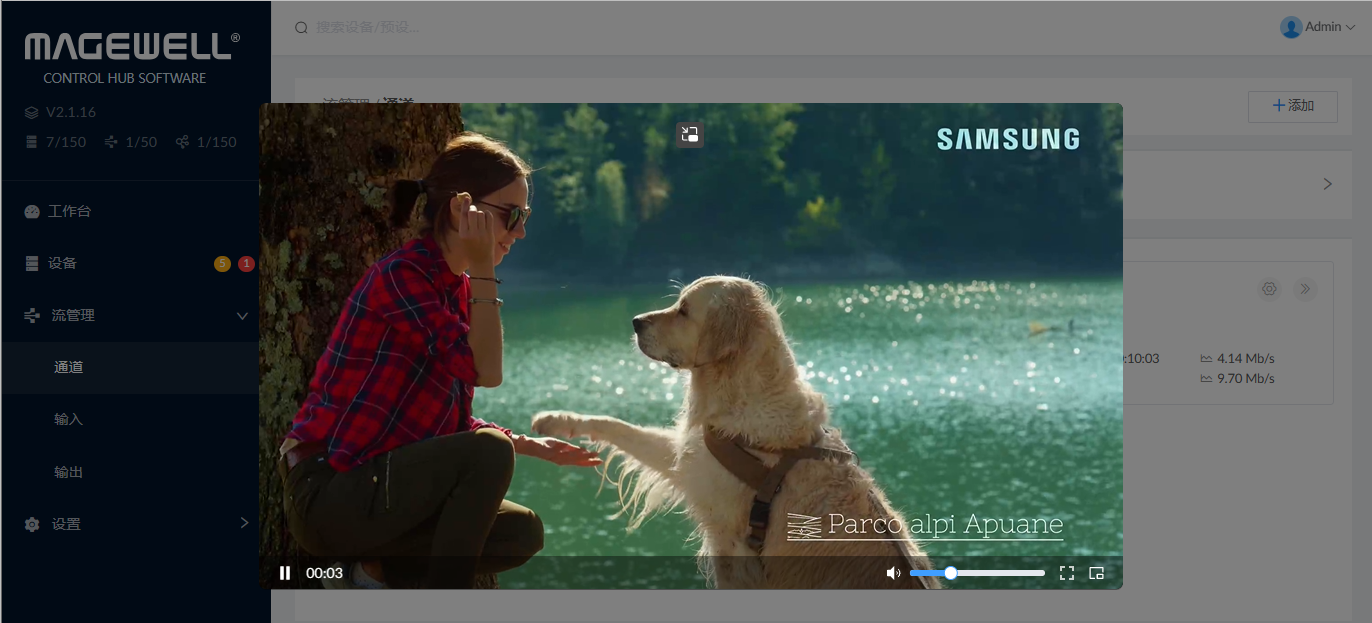The width and height of the screenshot is (1372, 623).
Task: Click the version layers icon
Action: pos(32,112)
